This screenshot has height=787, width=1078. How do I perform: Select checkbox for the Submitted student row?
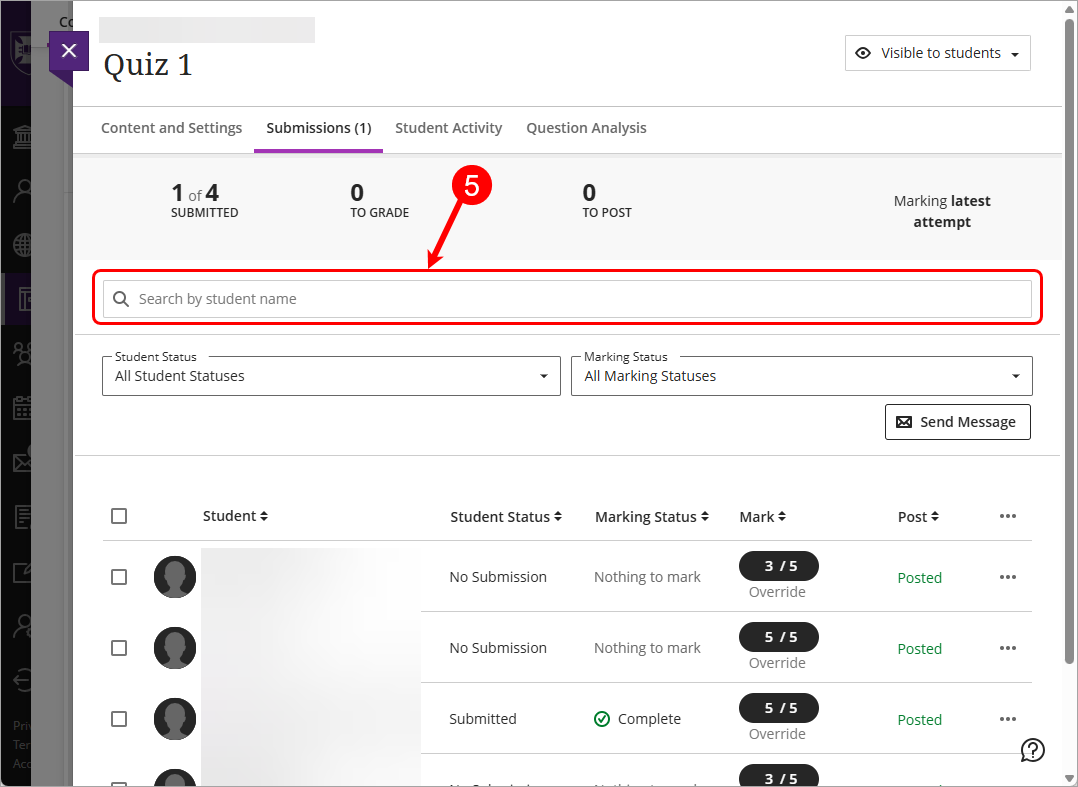pyautogui.click(x=119, y=719)
